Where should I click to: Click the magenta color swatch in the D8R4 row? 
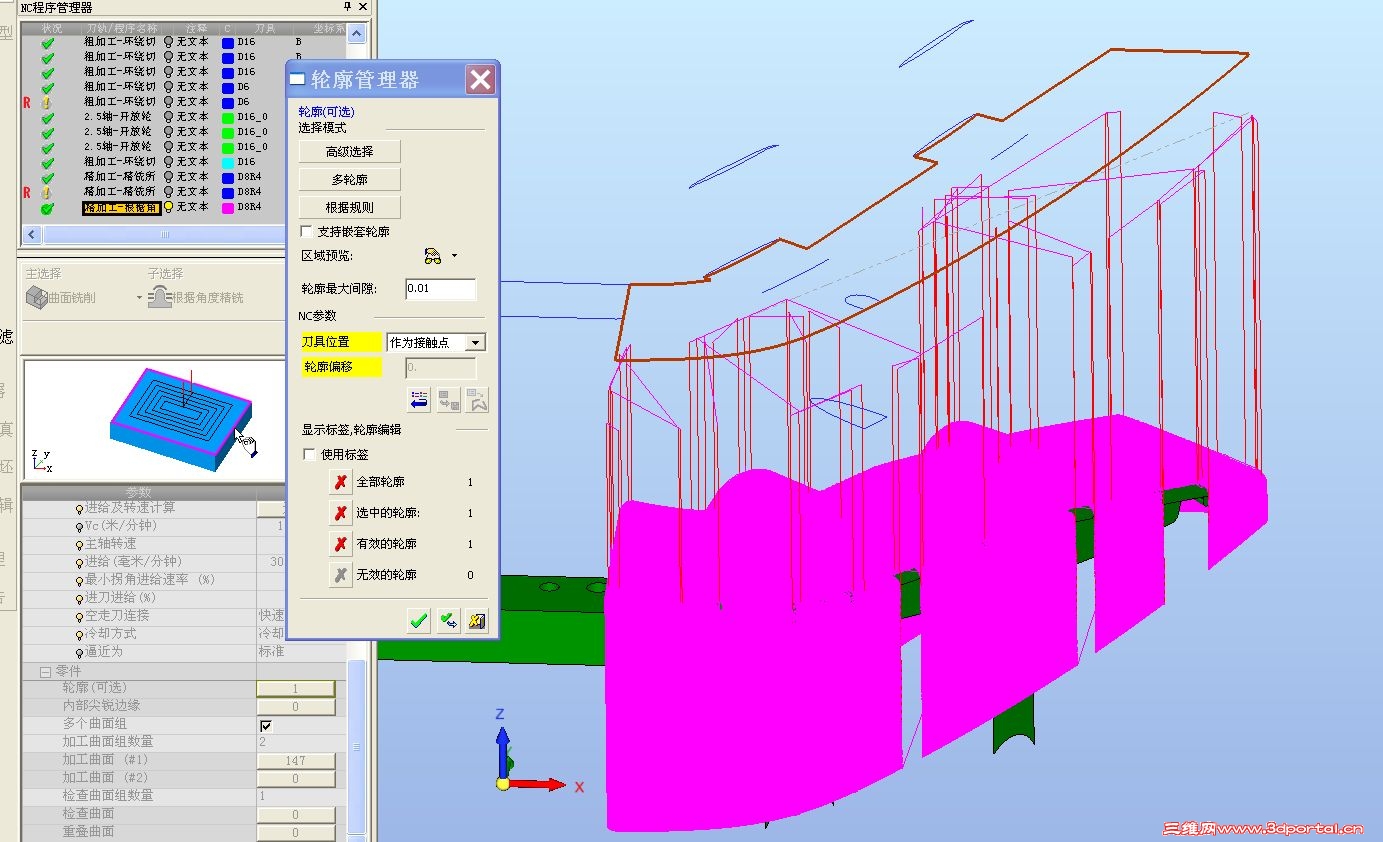[x=228, y=207]
